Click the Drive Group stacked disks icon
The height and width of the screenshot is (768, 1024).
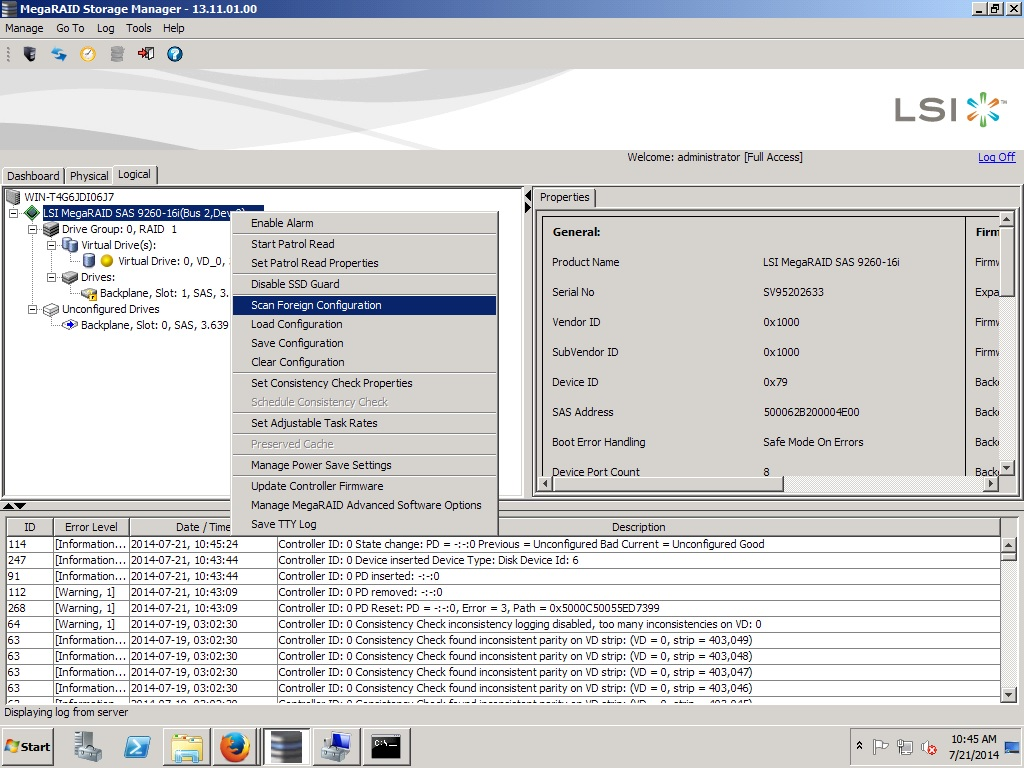pos(51,229)
